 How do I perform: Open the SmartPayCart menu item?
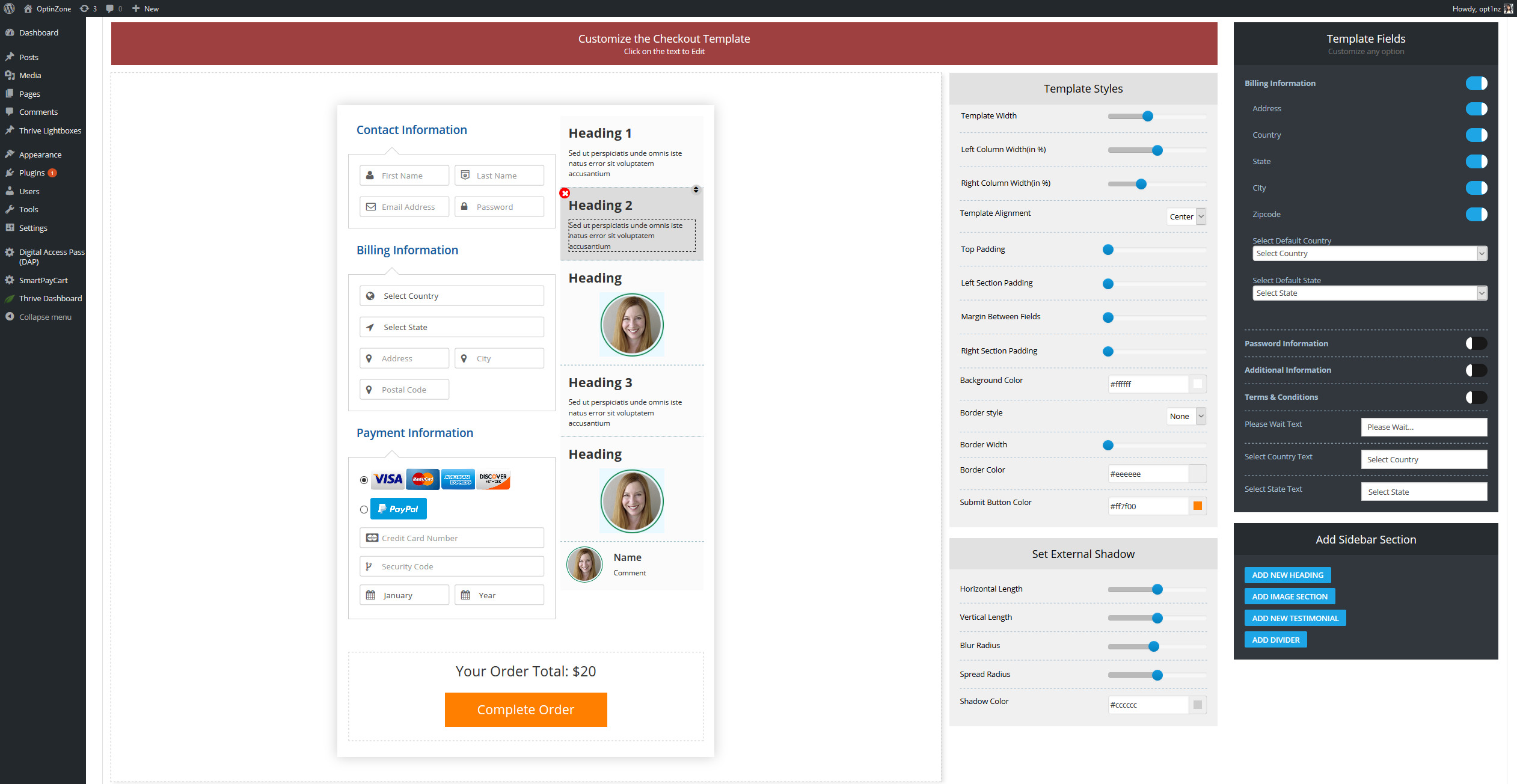[43, 280]
